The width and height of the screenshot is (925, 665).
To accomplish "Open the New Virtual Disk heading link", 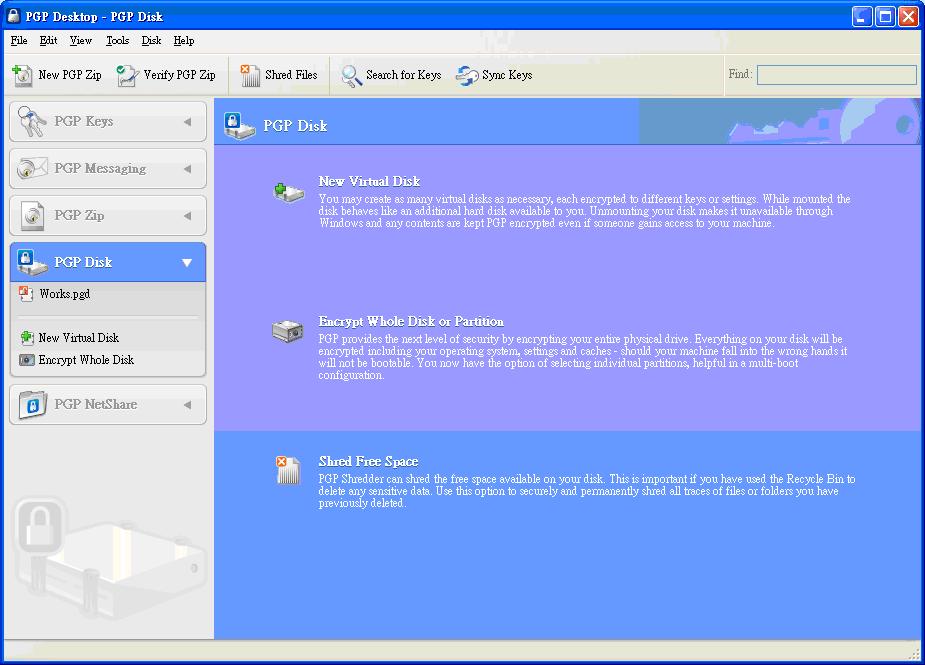I will tap(369, 181).
